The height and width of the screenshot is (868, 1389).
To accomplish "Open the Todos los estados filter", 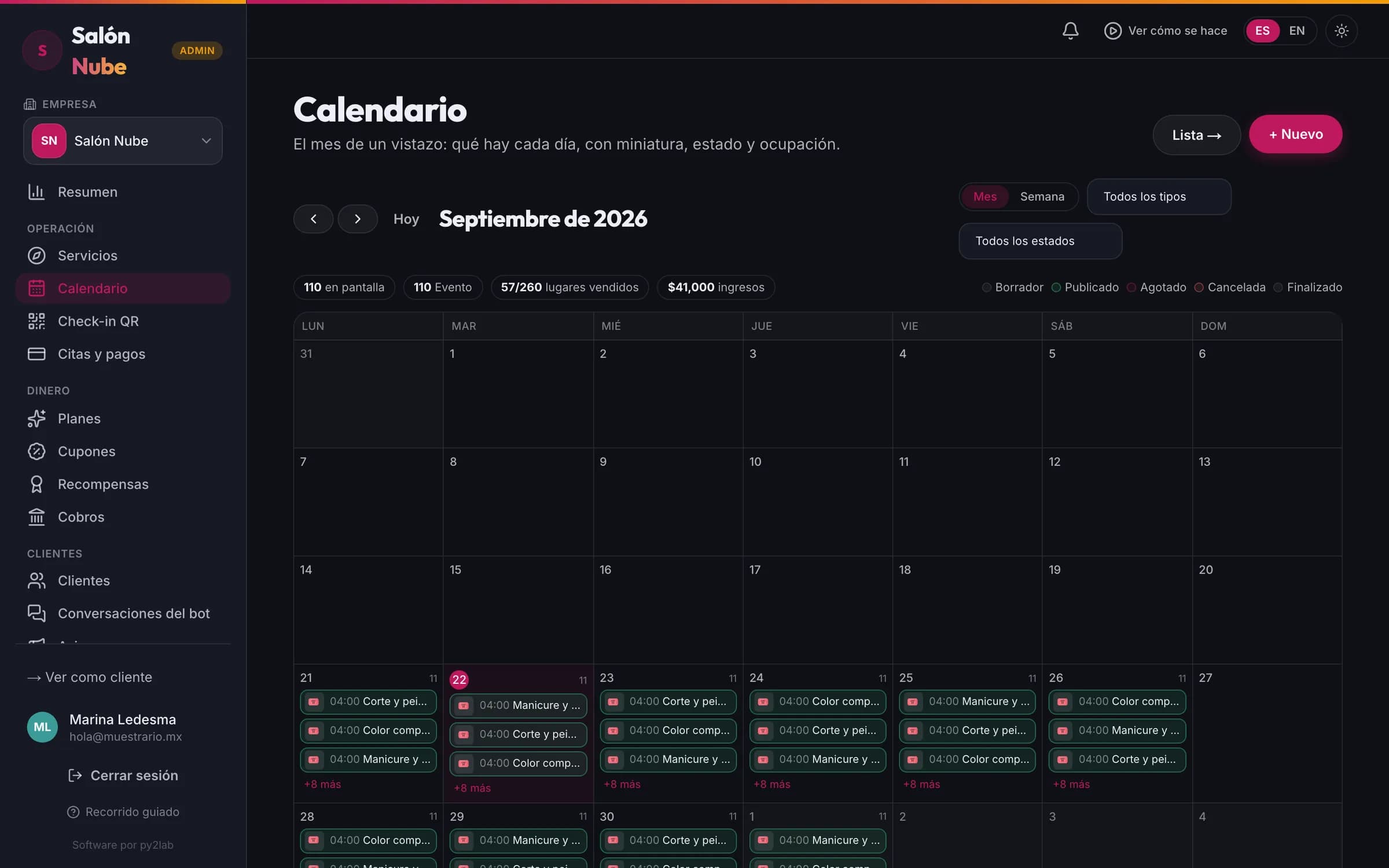I will [1040, 241].
